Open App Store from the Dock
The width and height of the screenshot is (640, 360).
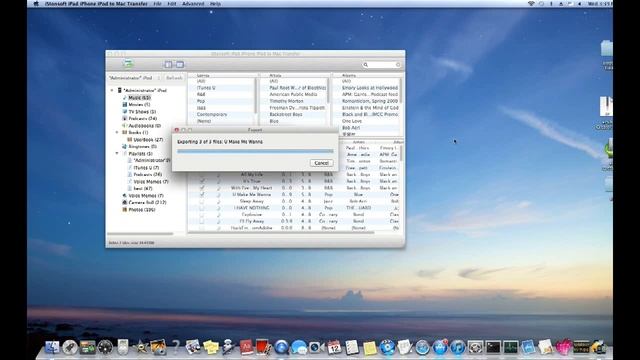[440, 347]
